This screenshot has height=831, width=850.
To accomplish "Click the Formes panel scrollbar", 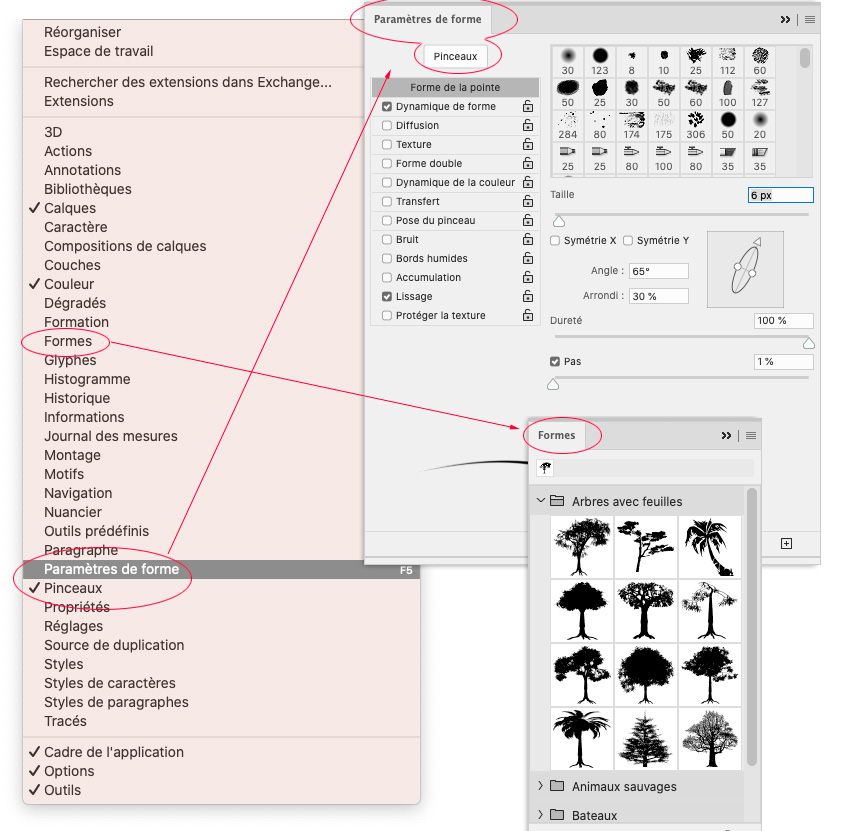I will pos(752,626).
